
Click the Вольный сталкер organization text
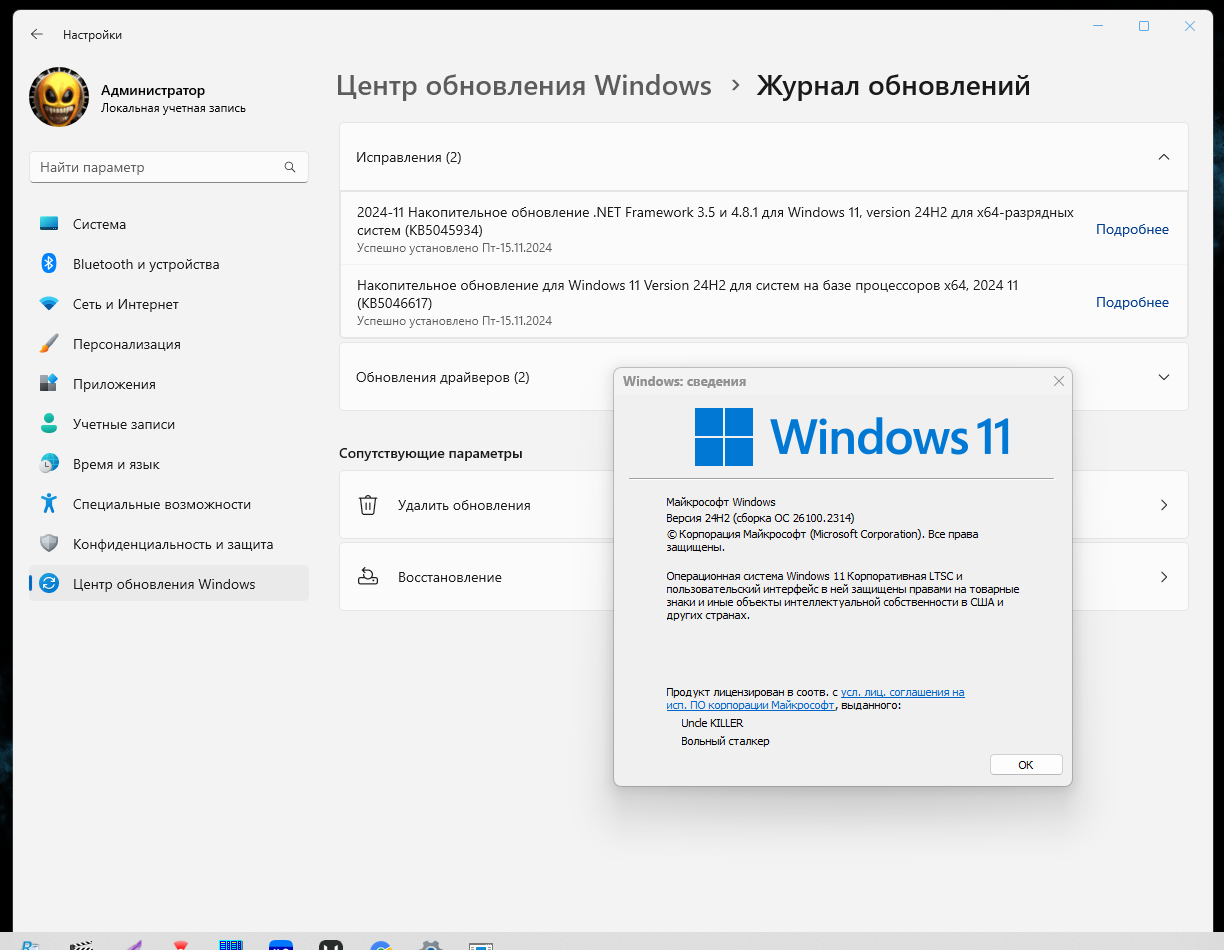[x=725, y=741]
